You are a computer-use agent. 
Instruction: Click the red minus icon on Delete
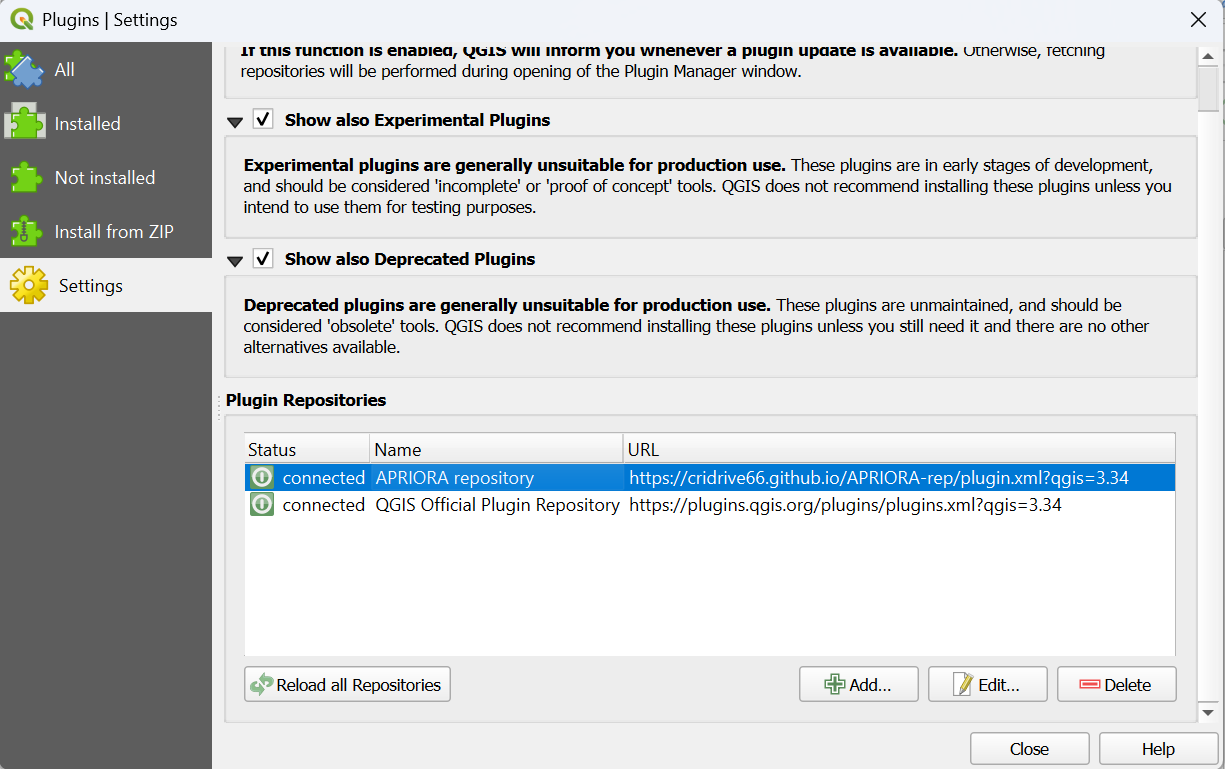[x=1090, y=685]
